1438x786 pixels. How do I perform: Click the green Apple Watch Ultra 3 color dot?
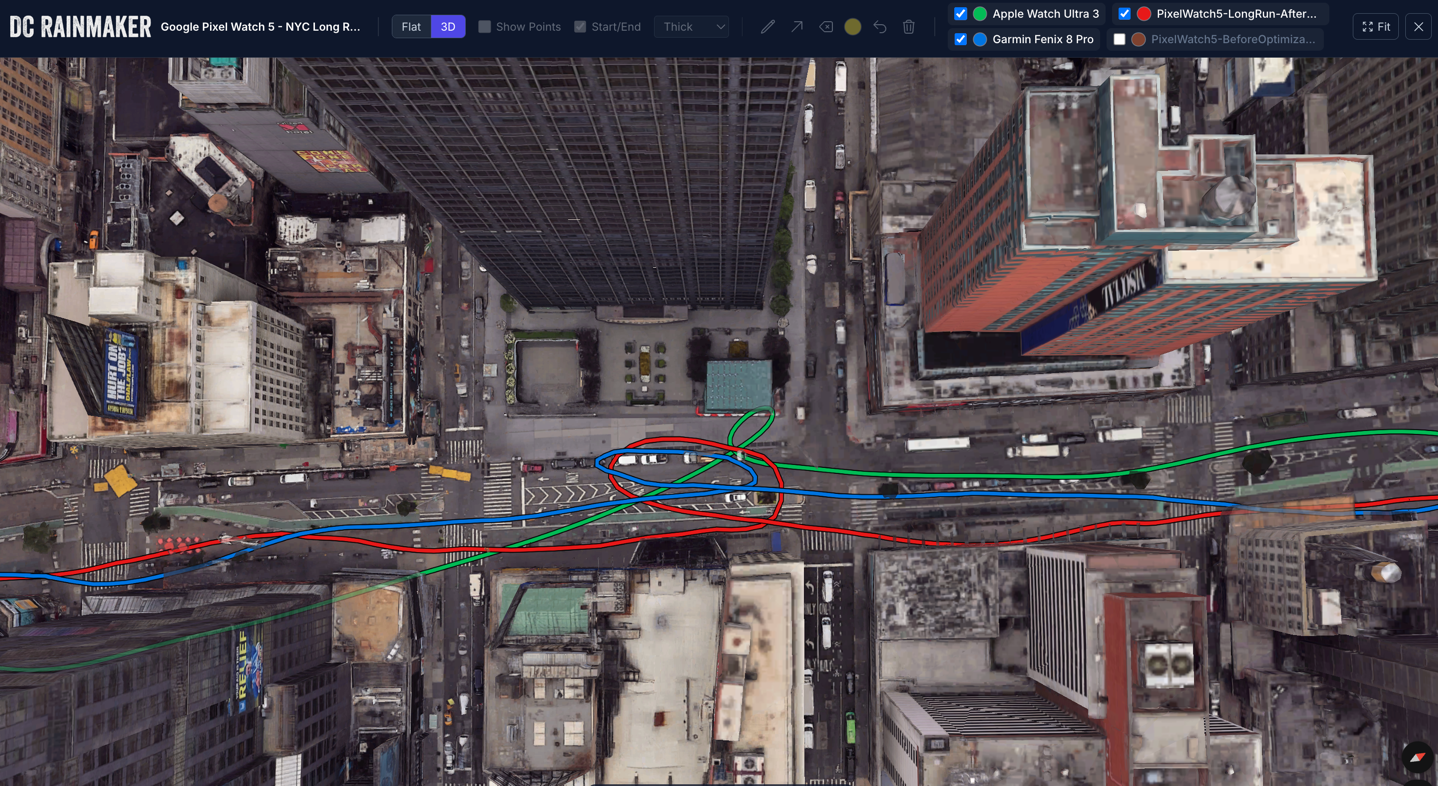click(x=980, y=14)
